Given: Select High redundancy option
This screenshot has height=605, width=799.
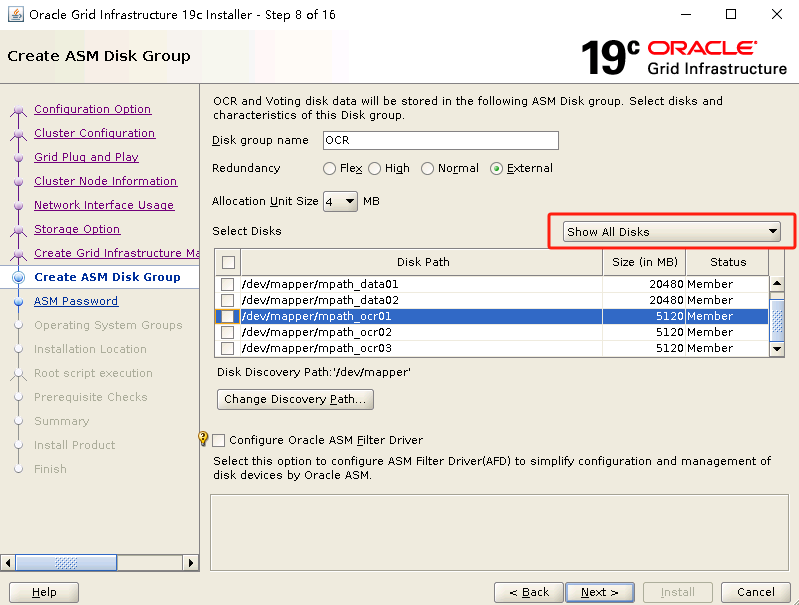Looking at the screenshot, I should click(375, 169).
